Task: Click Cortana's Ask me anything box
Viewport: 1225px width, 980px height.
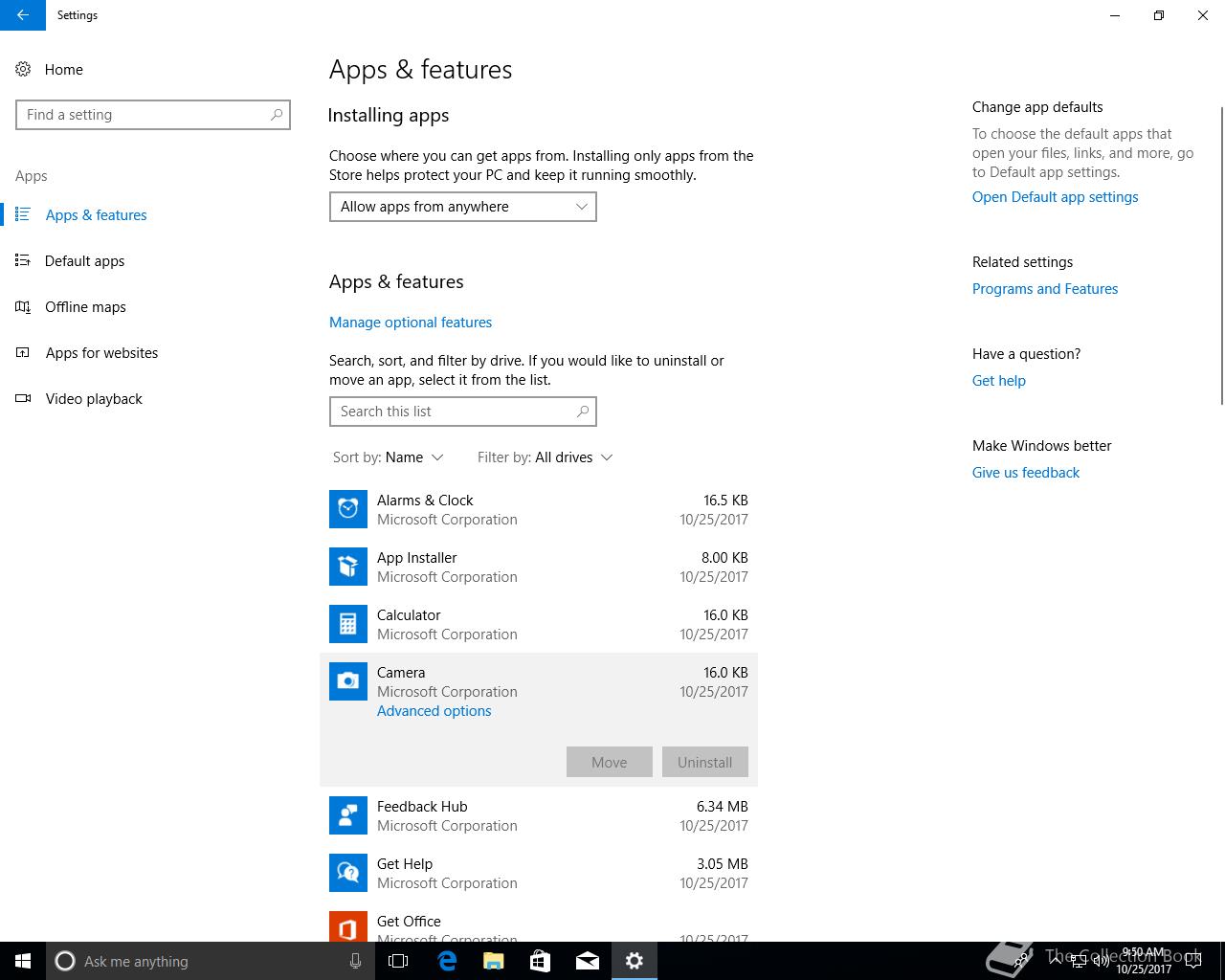Action: (x=209, y=961)
